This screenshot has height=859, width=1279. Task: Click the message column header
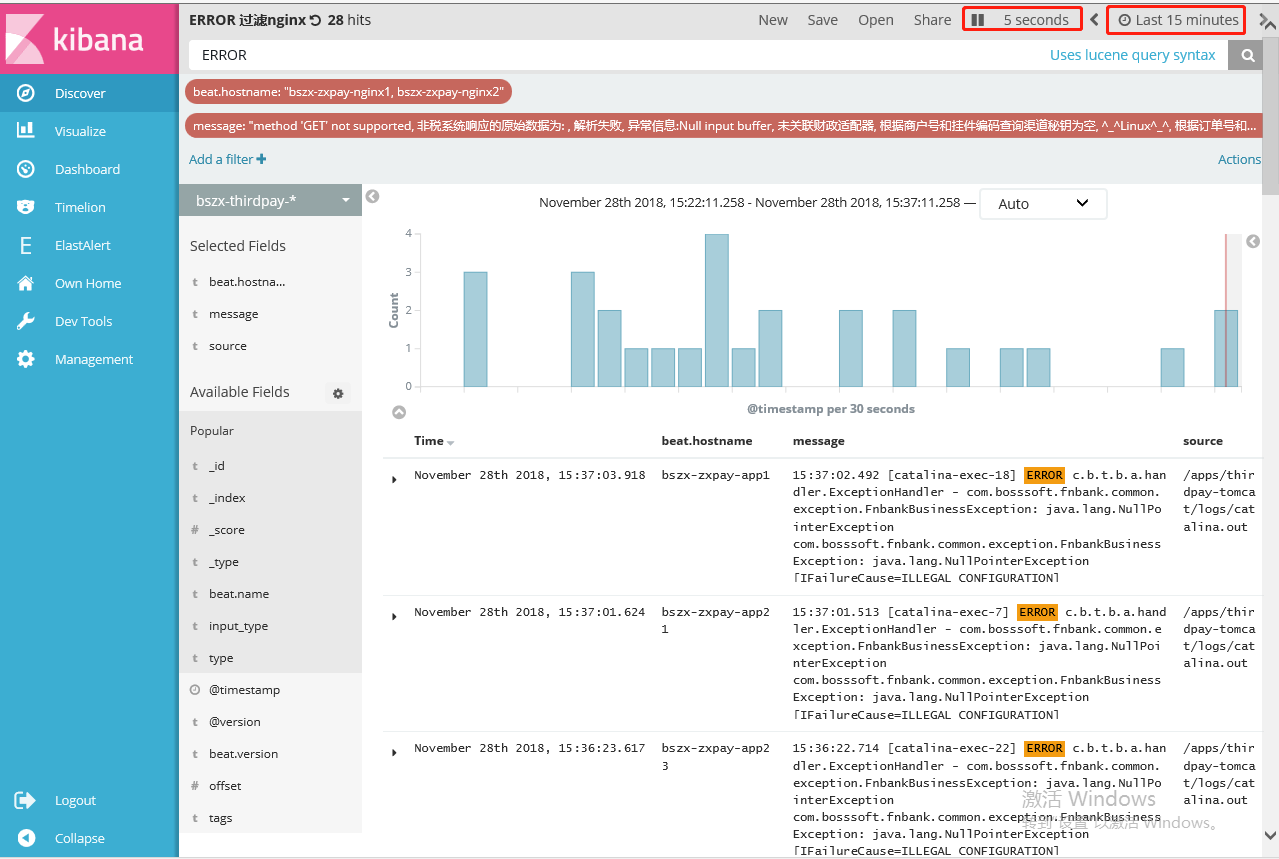tap(818, 441)
